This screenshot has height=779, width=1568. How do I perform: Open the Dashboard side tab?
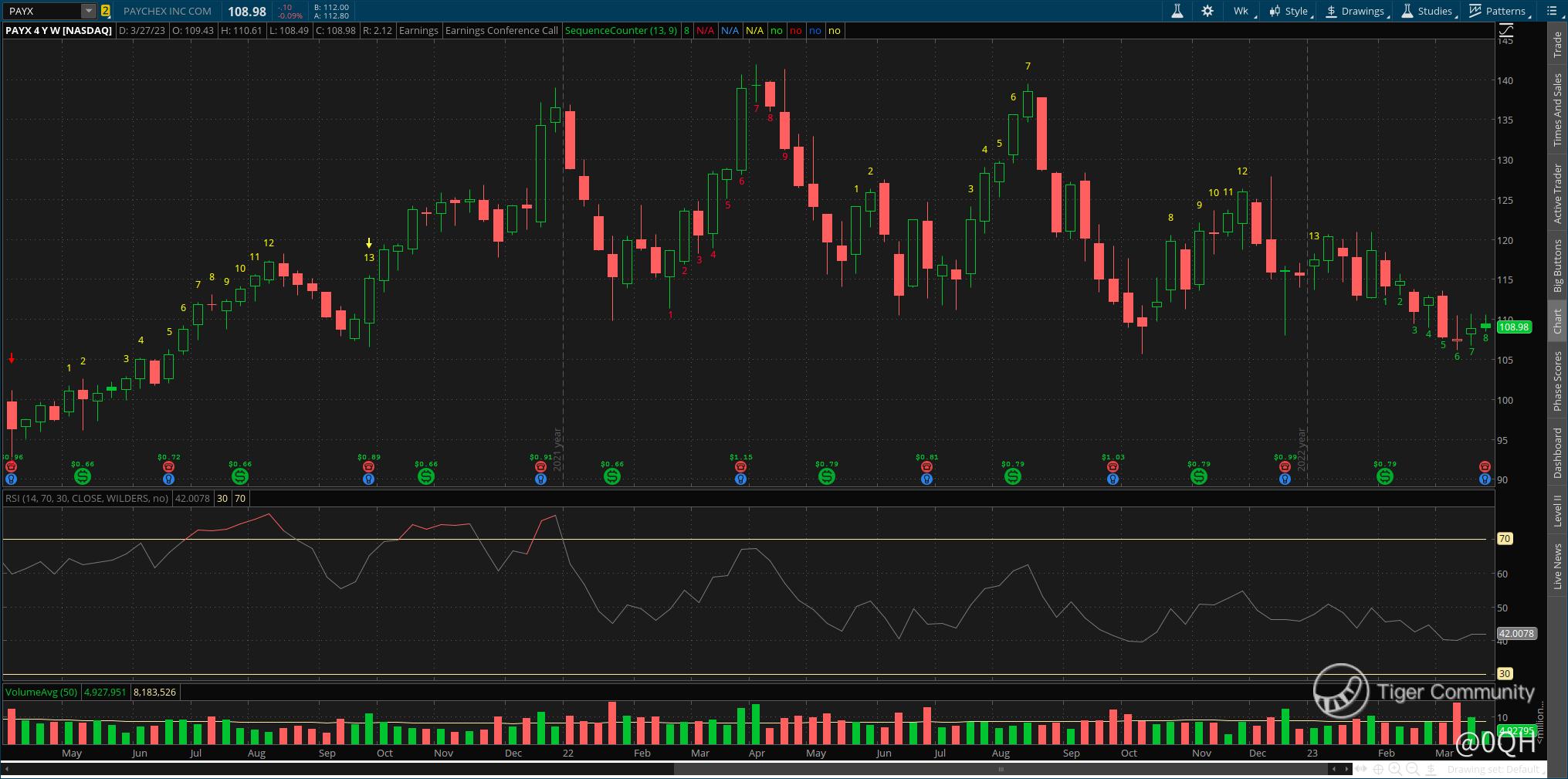pos(1557,453)
